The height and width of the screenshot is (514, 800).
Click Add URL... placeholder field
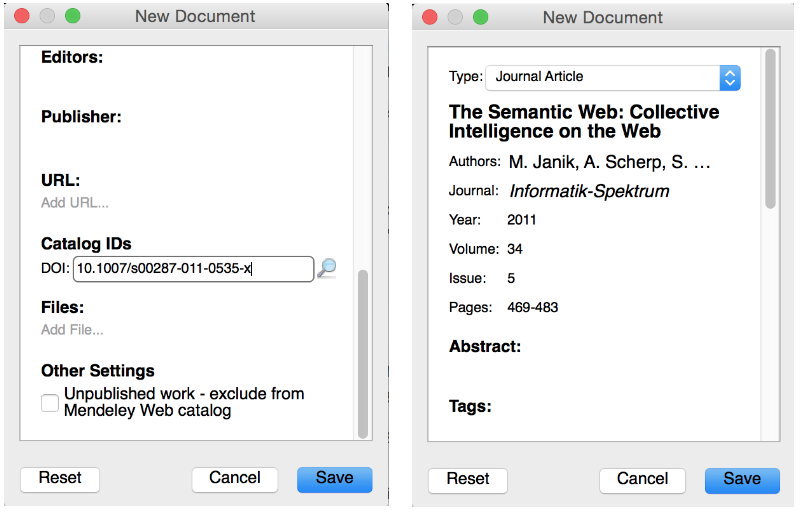75,203
